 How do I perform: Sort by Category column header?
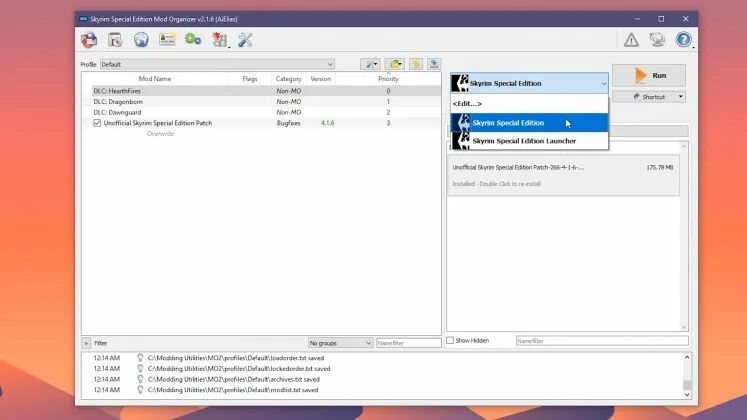(288, 79)
